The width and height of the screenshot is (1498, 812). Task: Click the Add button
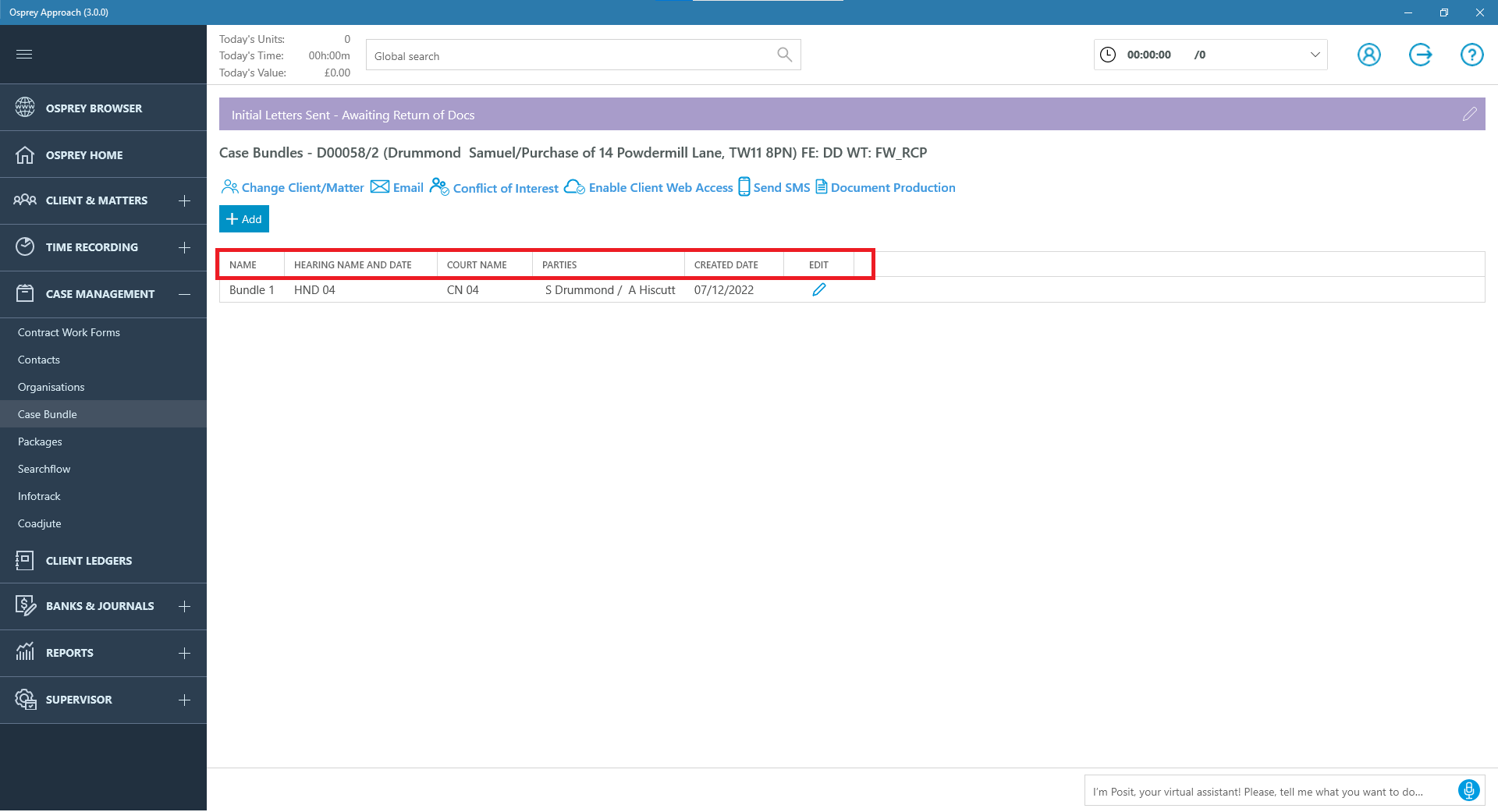[243, 218]
